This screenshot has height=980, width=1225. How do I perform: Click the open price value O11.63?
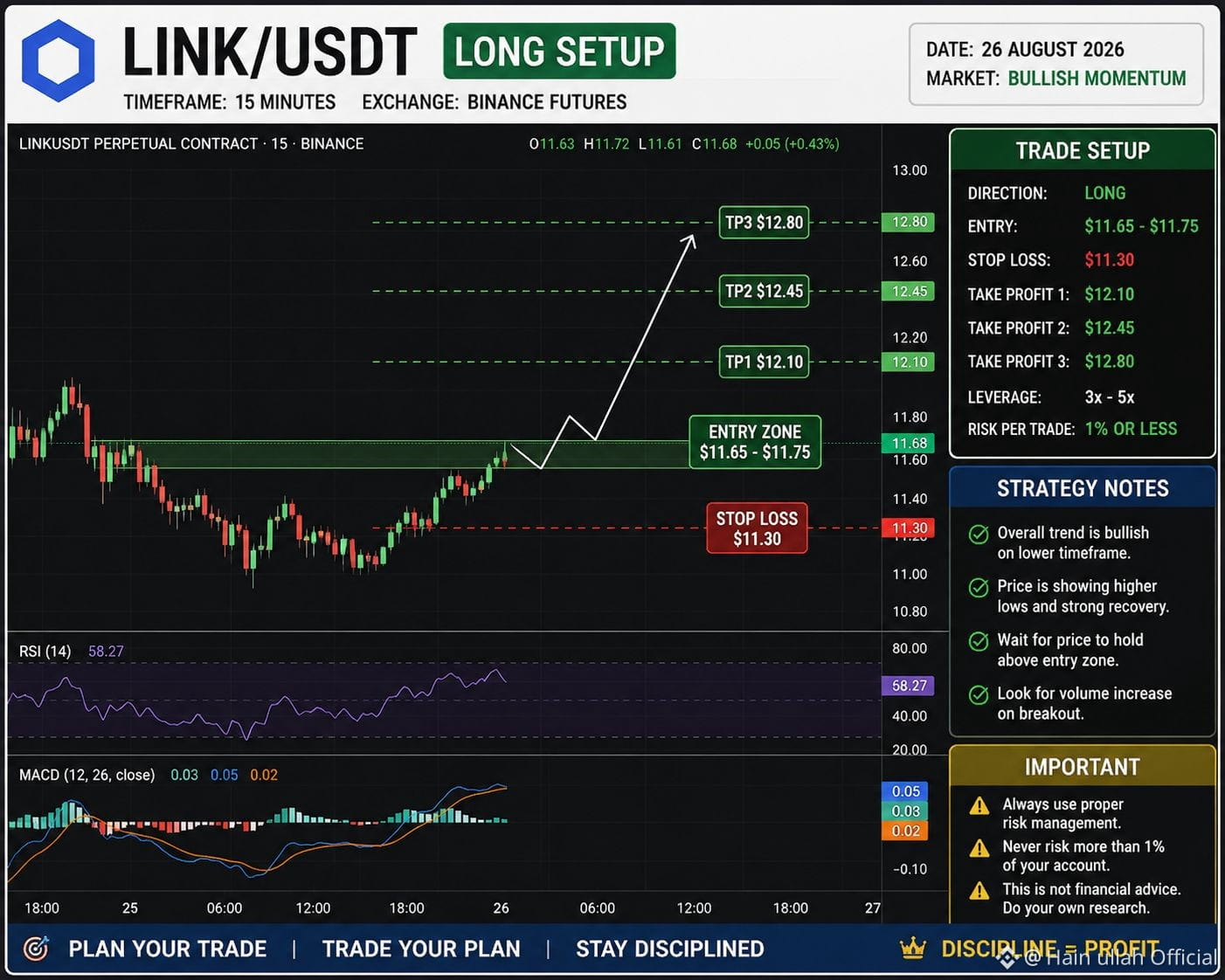[x=552, y=144]
